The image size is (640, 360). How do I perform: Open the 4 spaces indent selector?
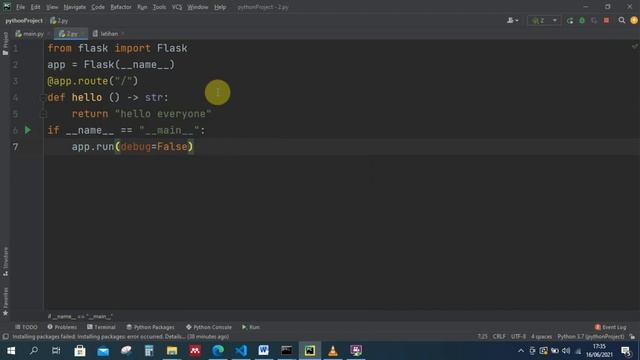(541, 337)
